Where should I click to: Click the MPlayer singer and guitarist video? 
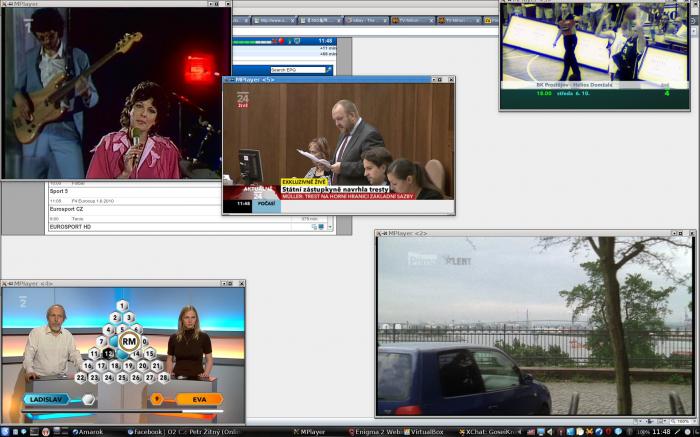116,93
